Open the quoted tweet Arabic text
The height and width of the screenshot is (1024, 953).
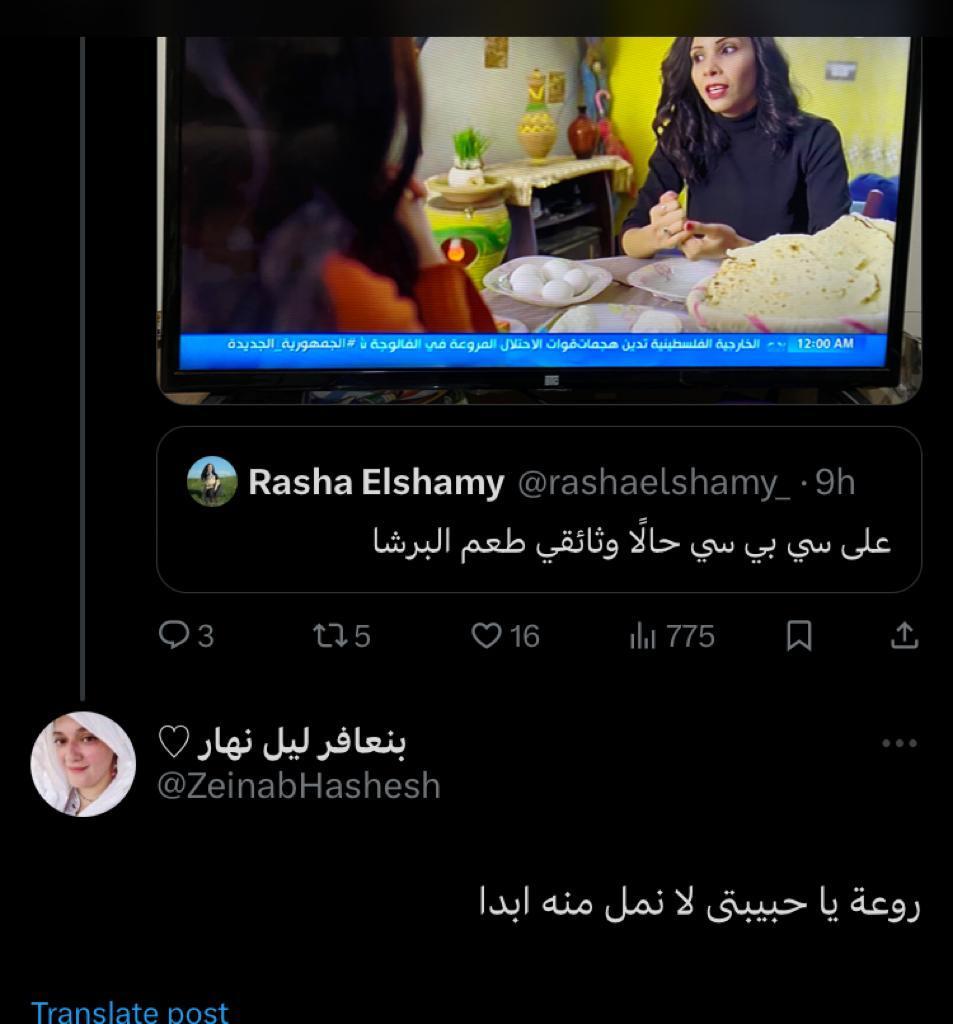[632, 543]
